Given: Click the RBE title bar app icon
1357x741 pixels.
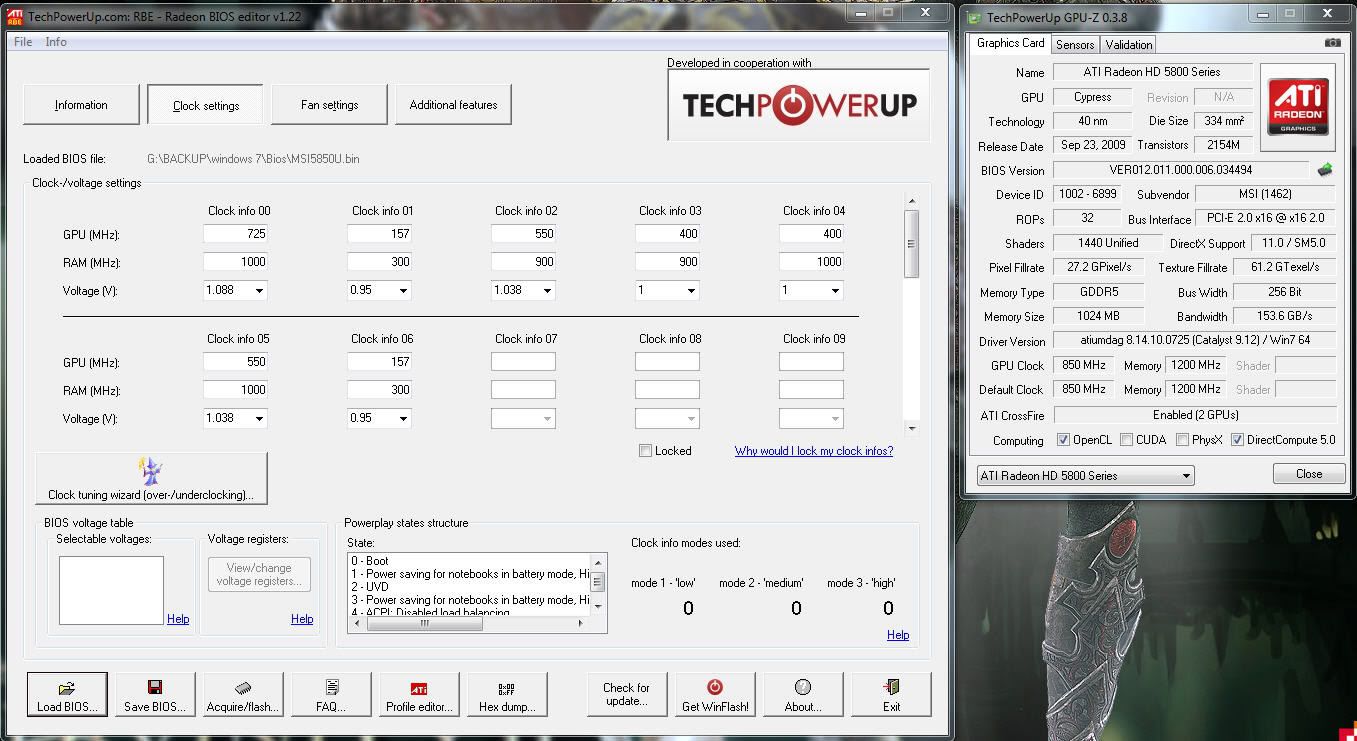Looking at the screenshot, I should pyautogui.click(x=16, y=16).
